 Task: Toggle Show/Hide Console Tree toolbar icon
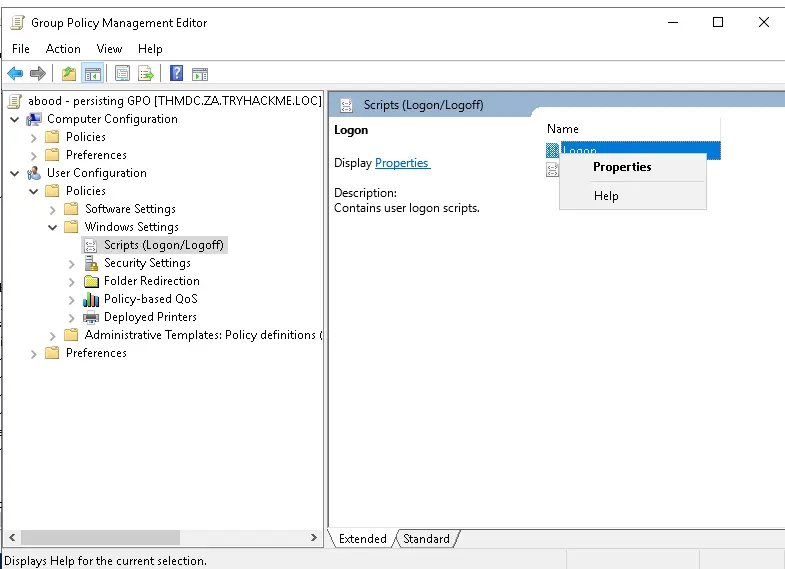[x=93, y=74]
